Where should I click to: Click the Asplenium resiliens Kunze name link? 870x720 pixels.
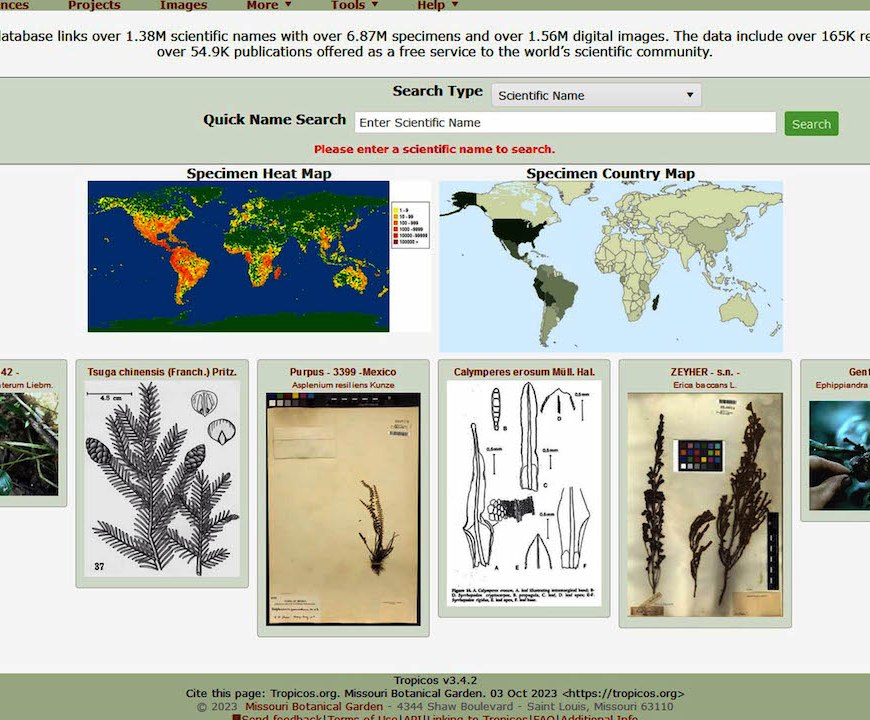343,384
